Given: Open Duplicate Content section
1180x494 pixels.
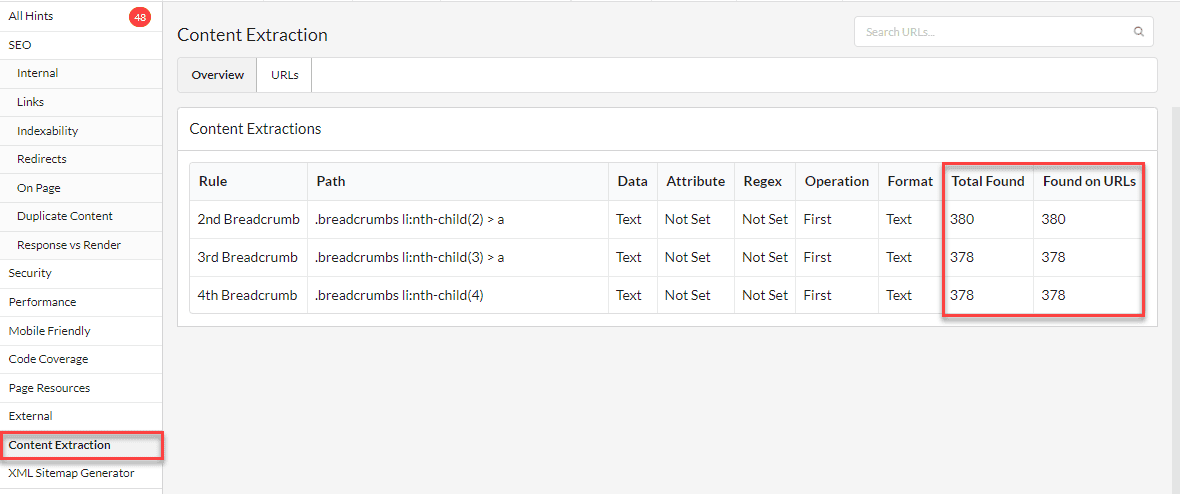Looking at the screenshot, I should [64, 216].
